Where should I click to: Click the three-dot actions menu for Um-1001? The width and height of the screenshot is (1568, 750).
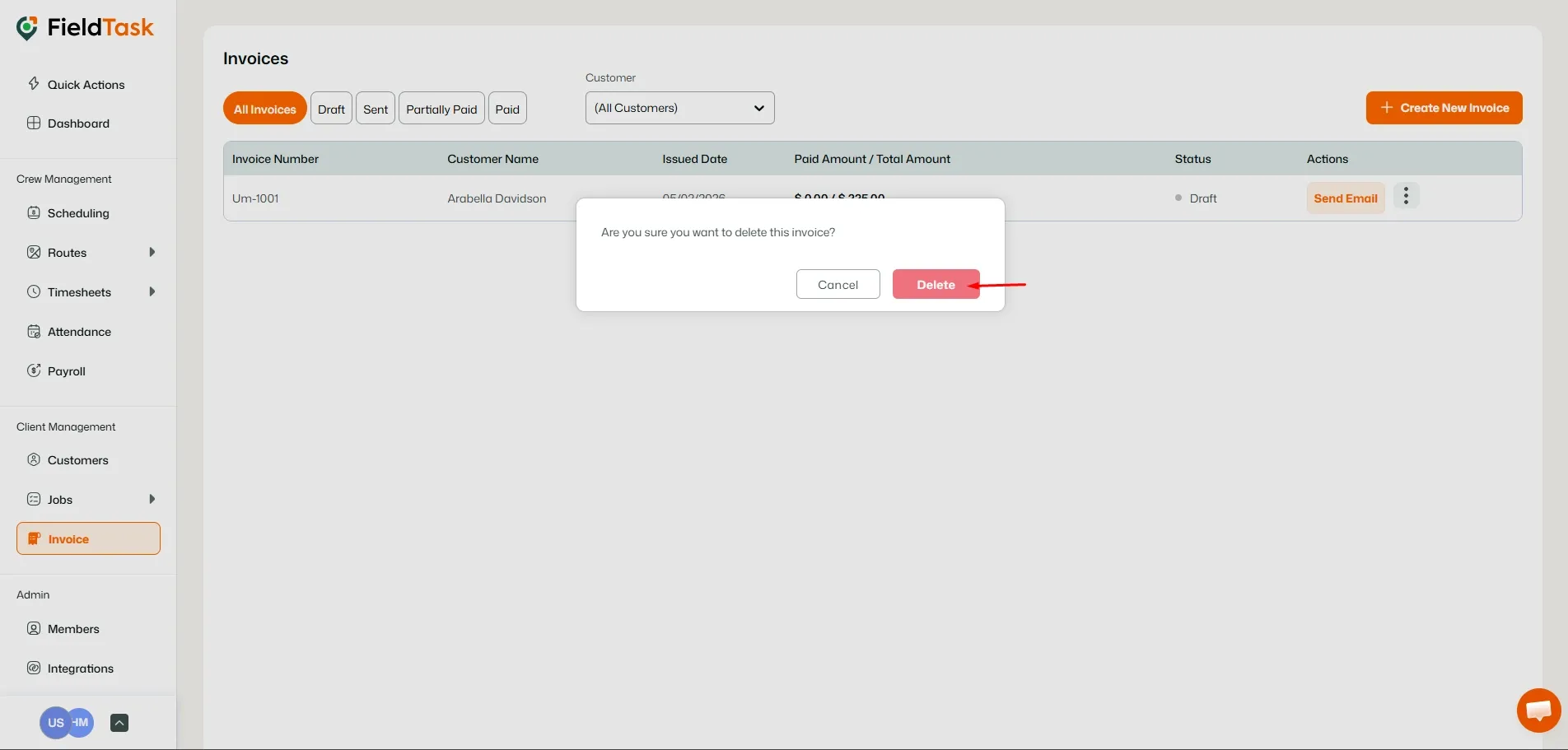[1406, 197]
